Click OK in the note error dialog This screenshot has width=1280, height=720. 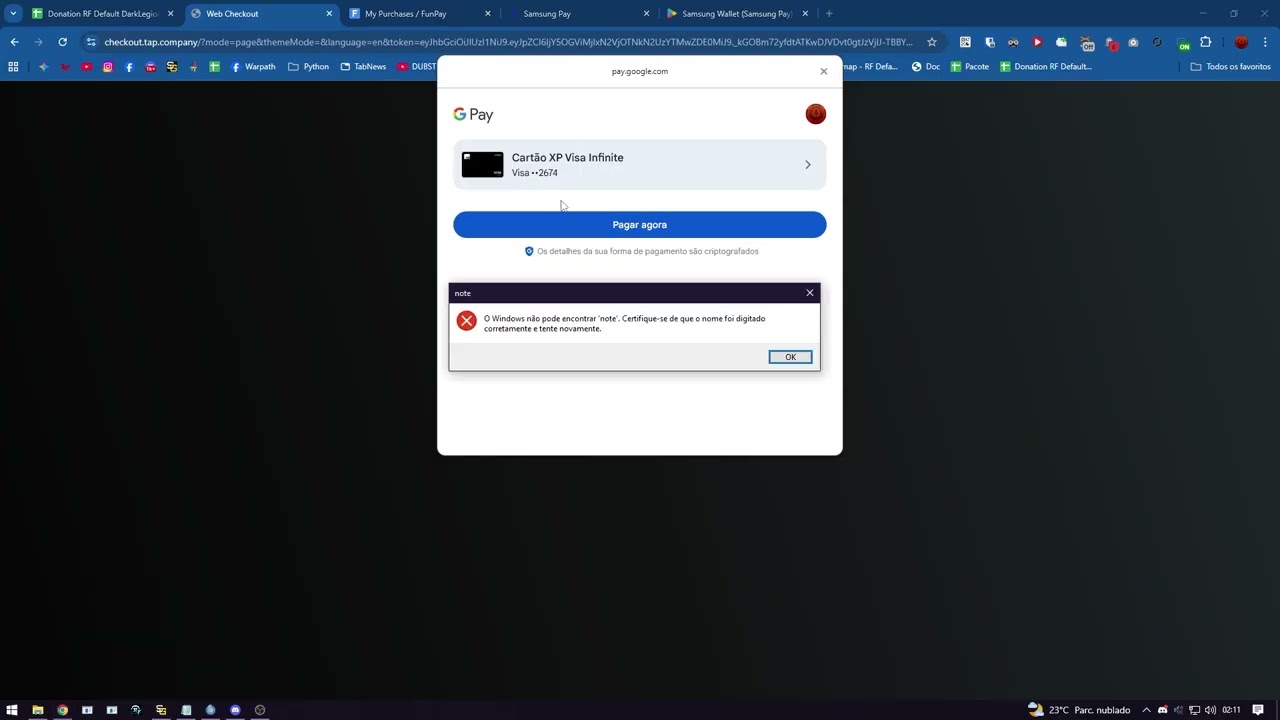point(790,357)
